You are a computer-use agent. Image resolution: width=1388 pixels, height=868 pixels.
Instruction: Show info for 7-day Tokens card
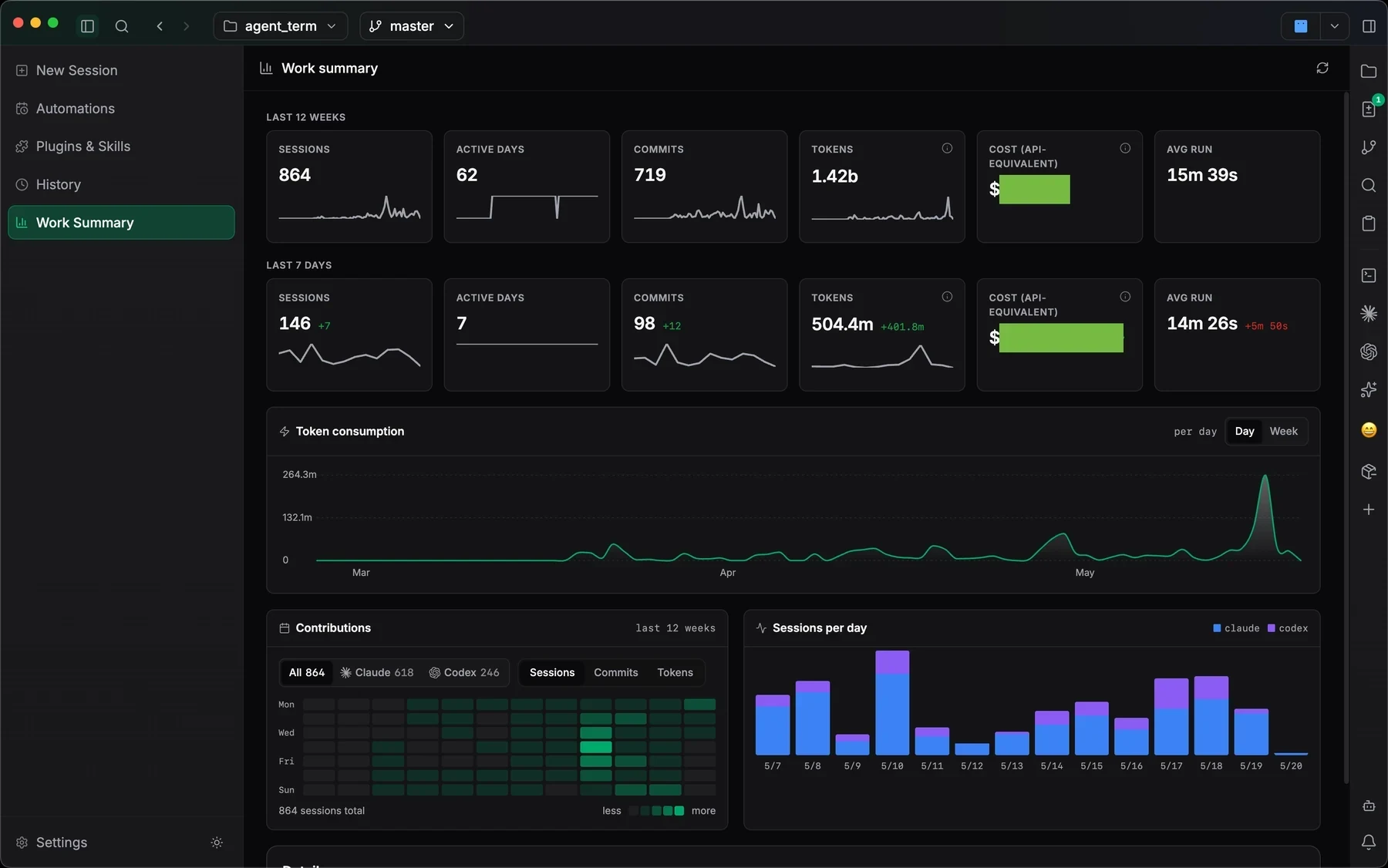(947, 297)
